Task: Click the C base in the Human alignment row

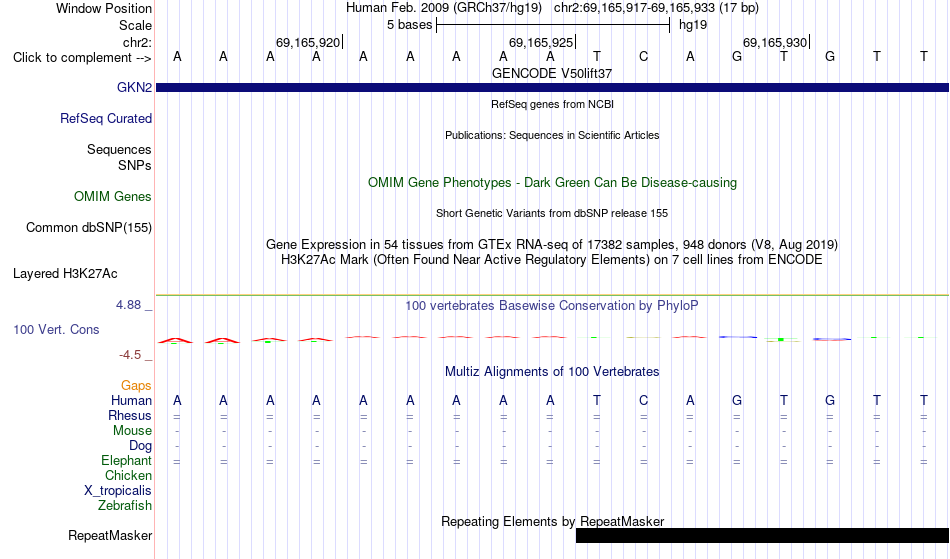Action: [x=643, y=400]
